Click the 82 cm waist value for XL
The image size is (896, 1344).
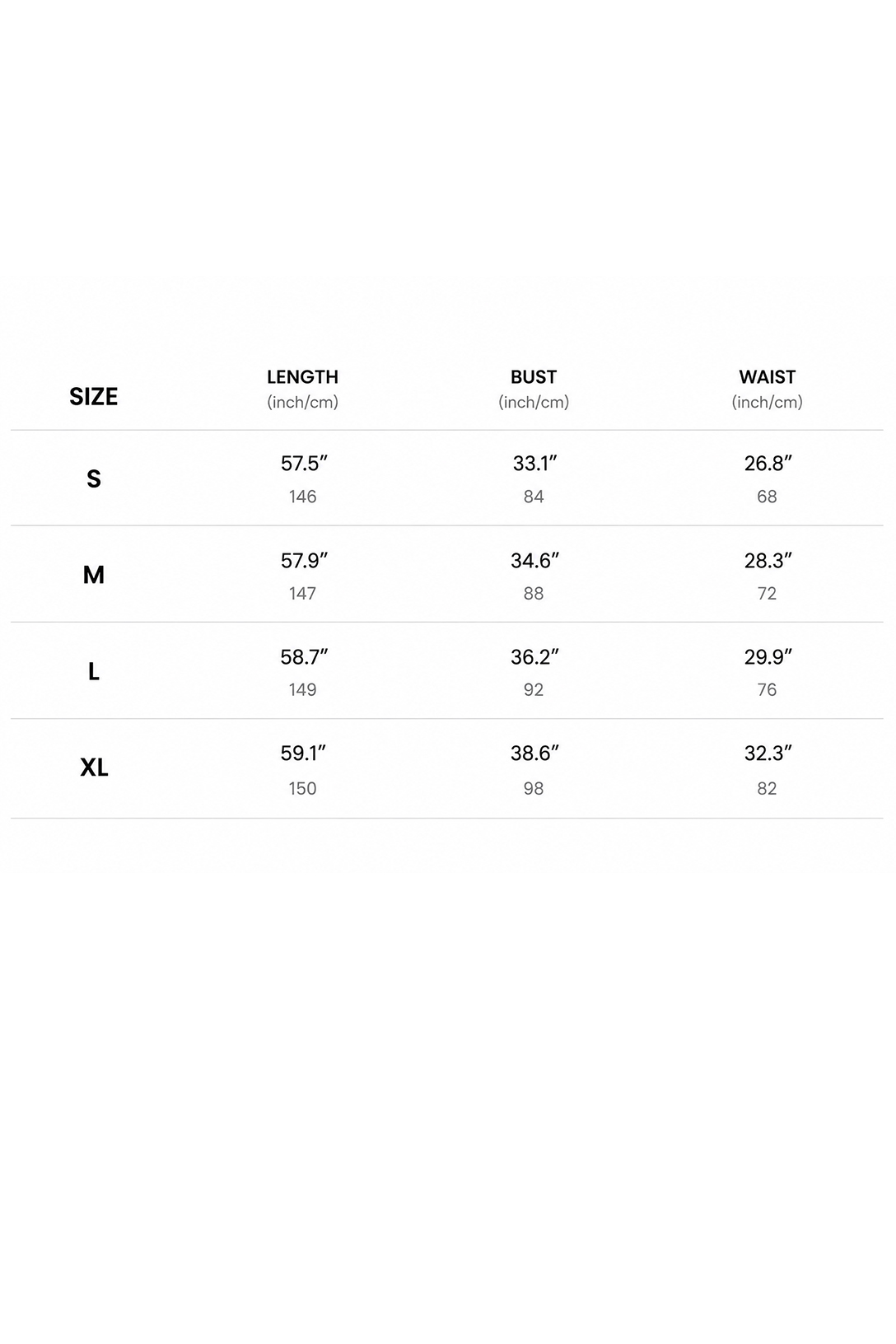click(767, 788)
